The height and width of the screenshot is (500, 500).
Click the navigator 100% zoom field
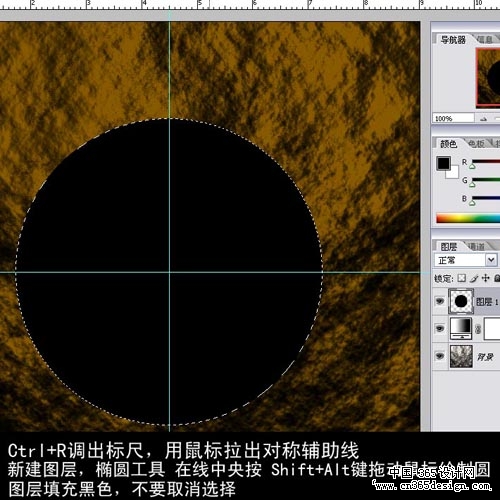[x=453, y=118]
